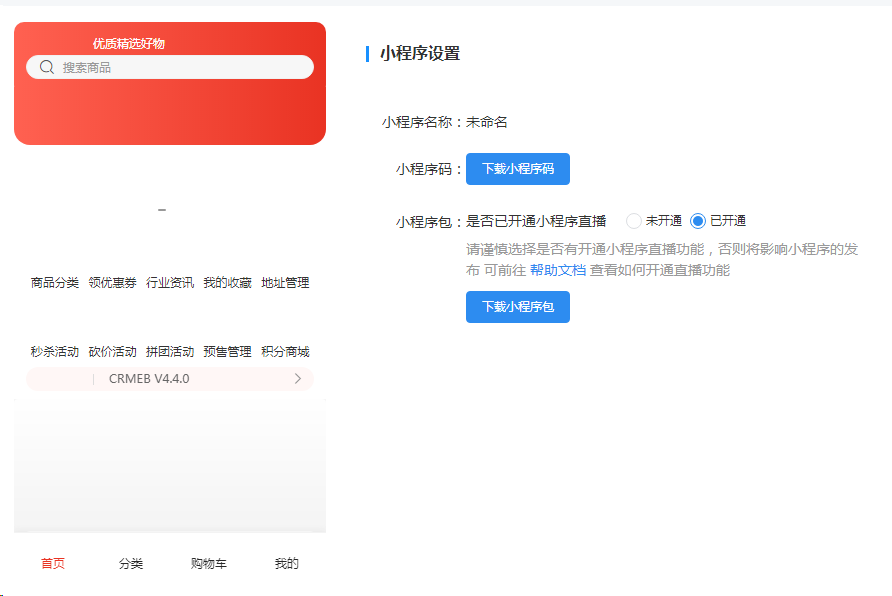The height and width of the screenshot is (596, 892).
Task: Open 积分商城 menu entry
Action: [x=285, y=351]
